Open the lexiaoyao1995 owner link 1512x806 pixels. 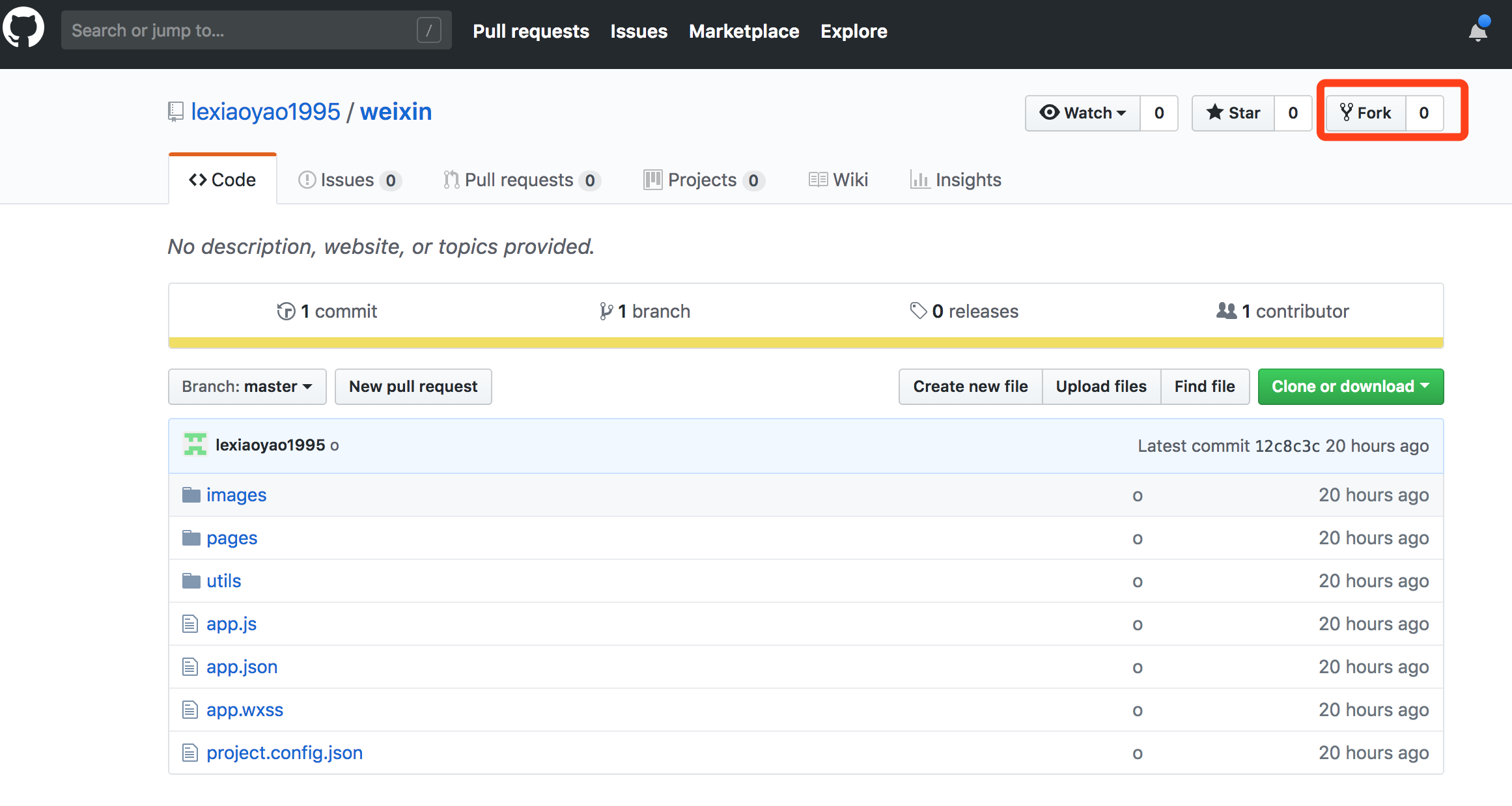(266, 111)
